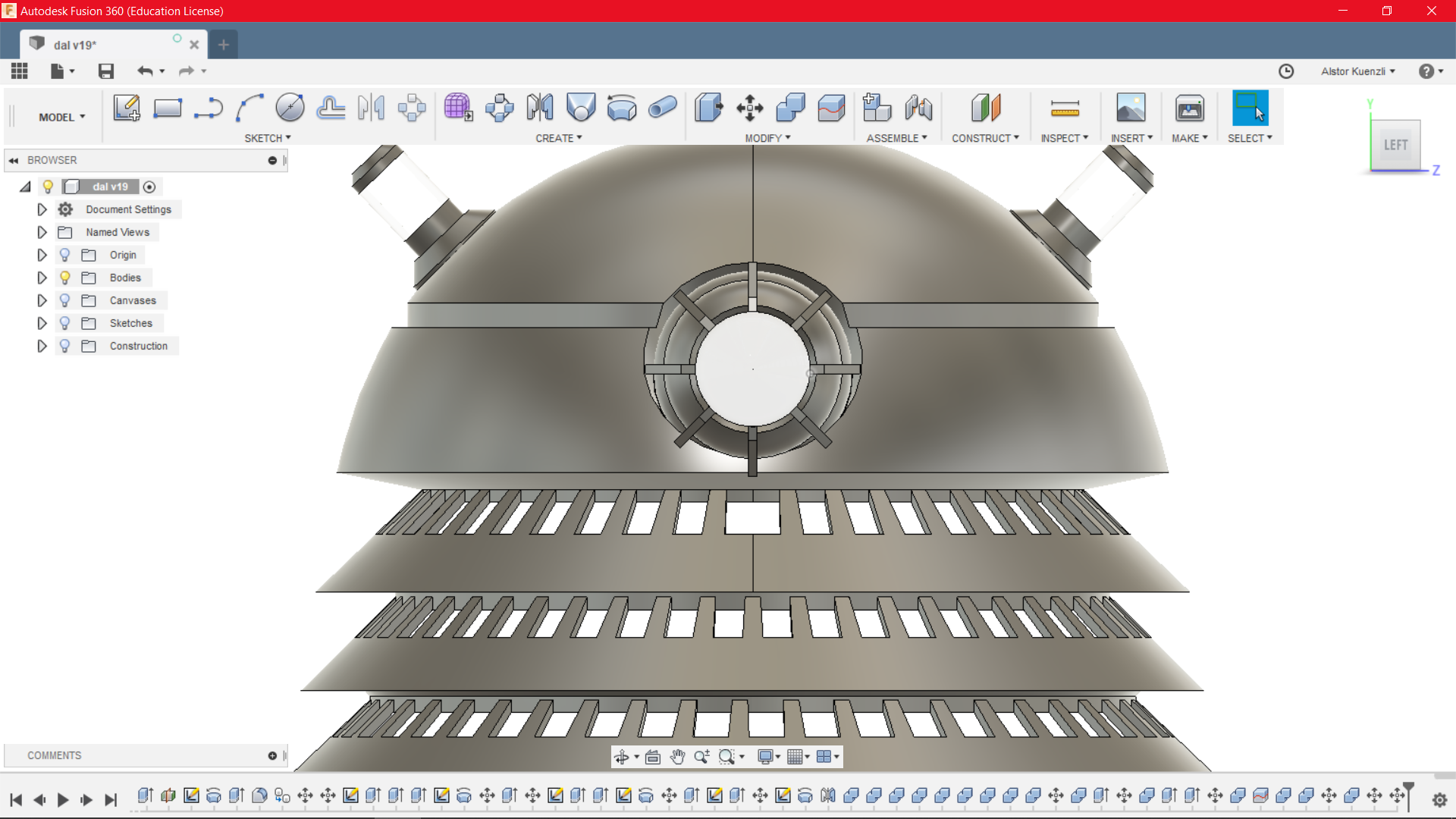The image size is (1456, 819).
Task: Jump to the timeline beginning
Action: (x=16, y=799)
